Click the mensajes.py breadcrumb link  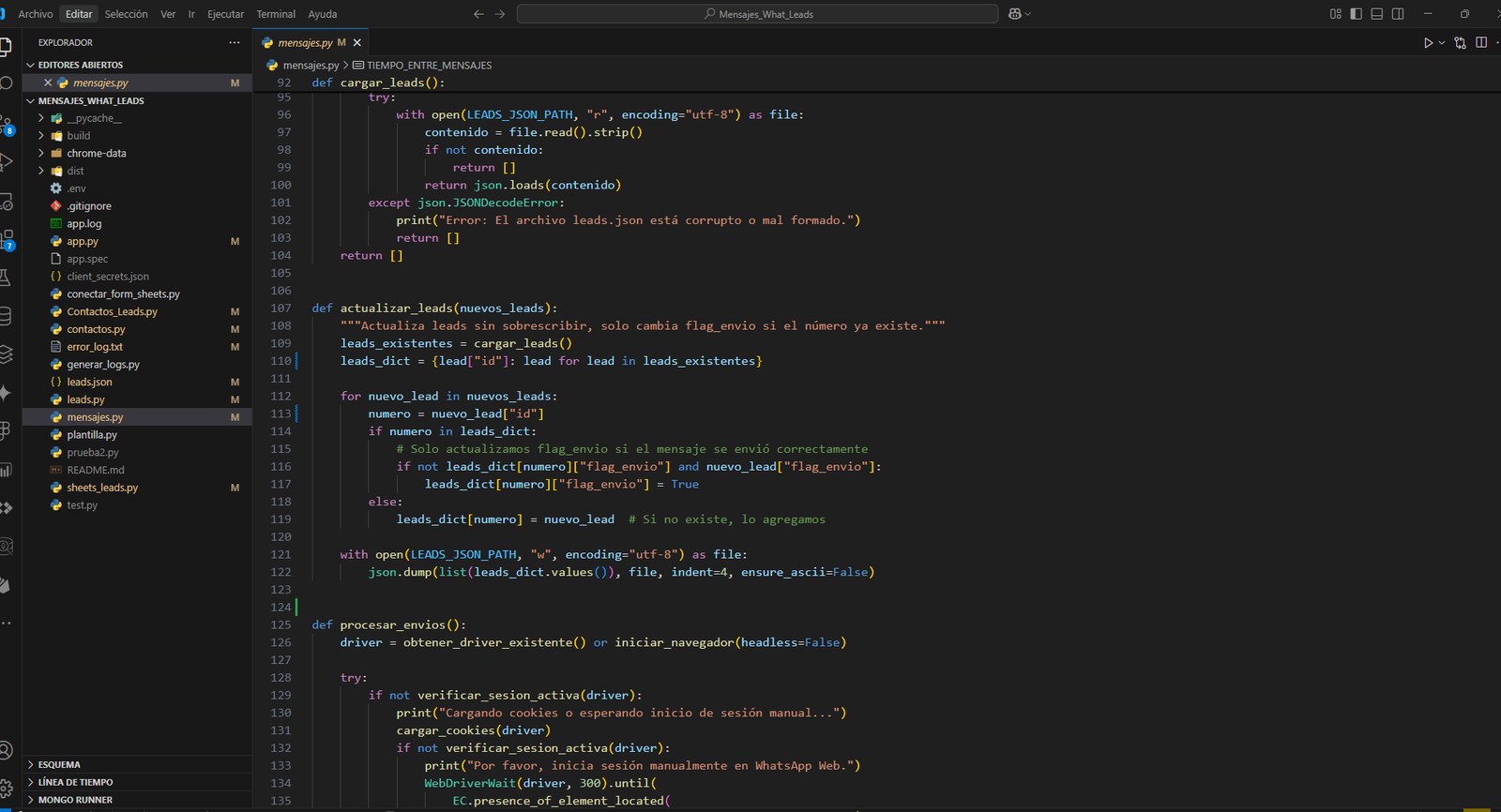pos(311,66)
